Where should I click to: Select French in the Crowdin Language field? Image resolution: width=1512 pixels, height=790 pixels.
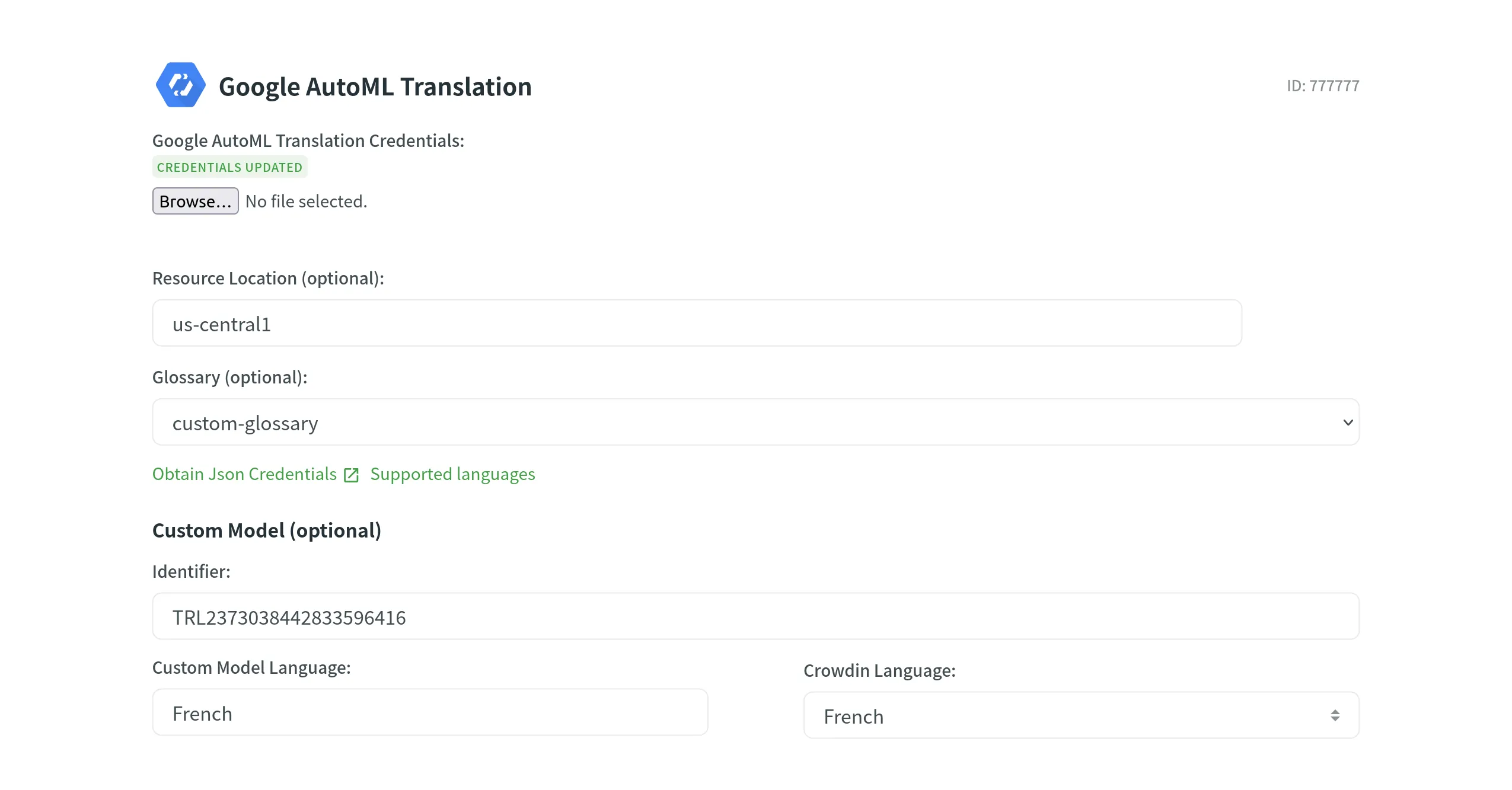[1080, 715]
